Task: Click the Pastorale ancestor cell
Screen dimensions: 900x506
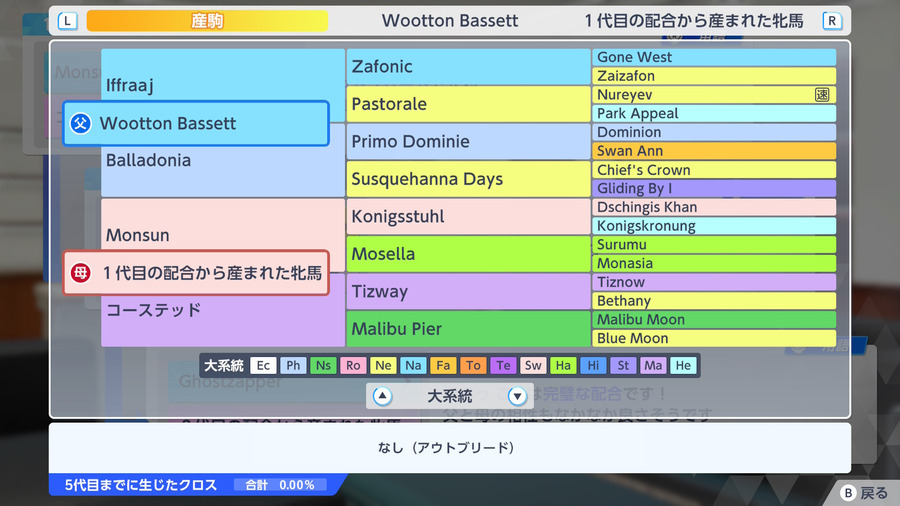Action: point(468,104)
